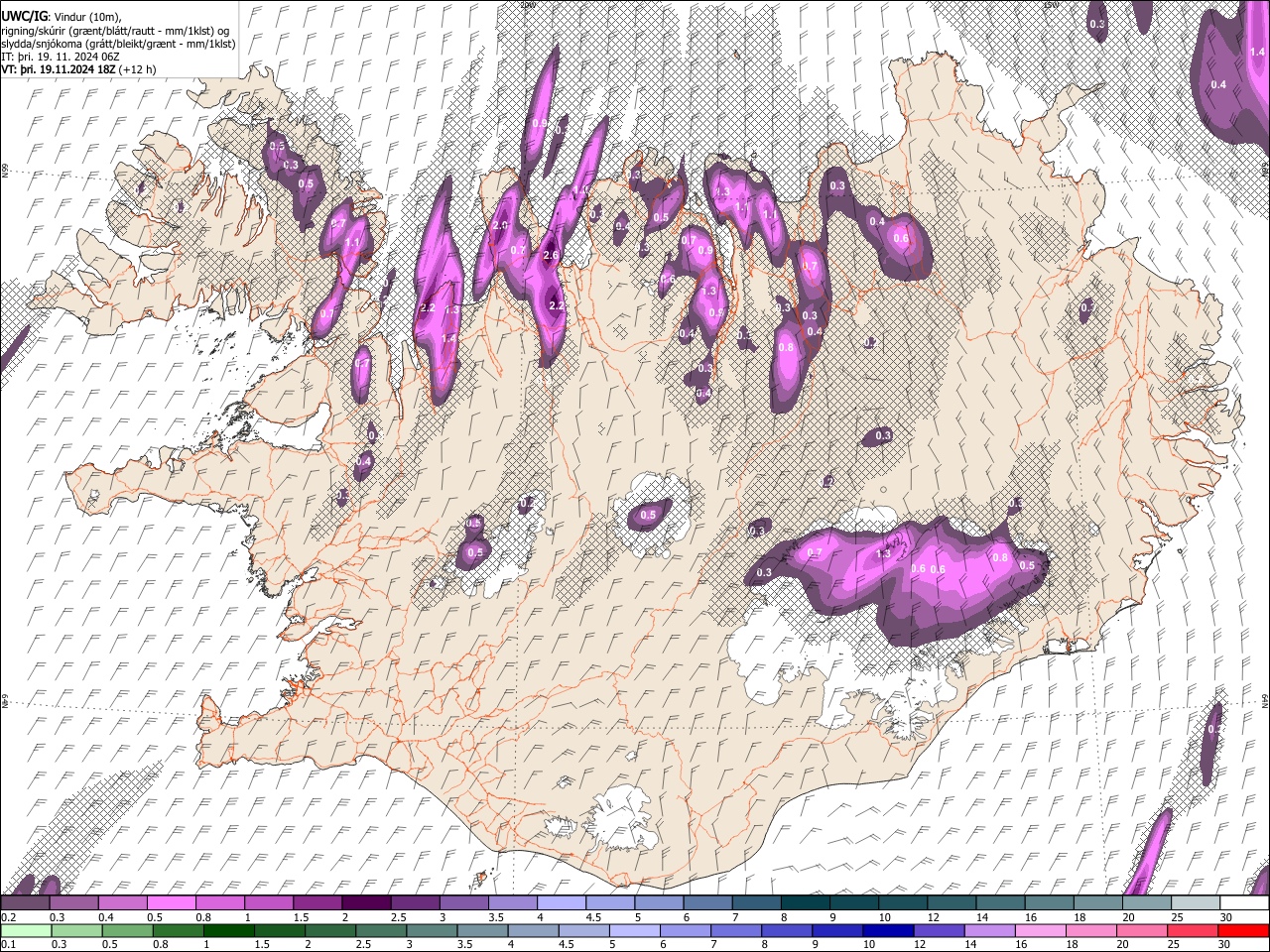Select the 'slydda/snjókoma (grátt/bleikt/grænt - mm/1klst)' line
This screenshot has width=1270, height=952.
click(118, 45)
